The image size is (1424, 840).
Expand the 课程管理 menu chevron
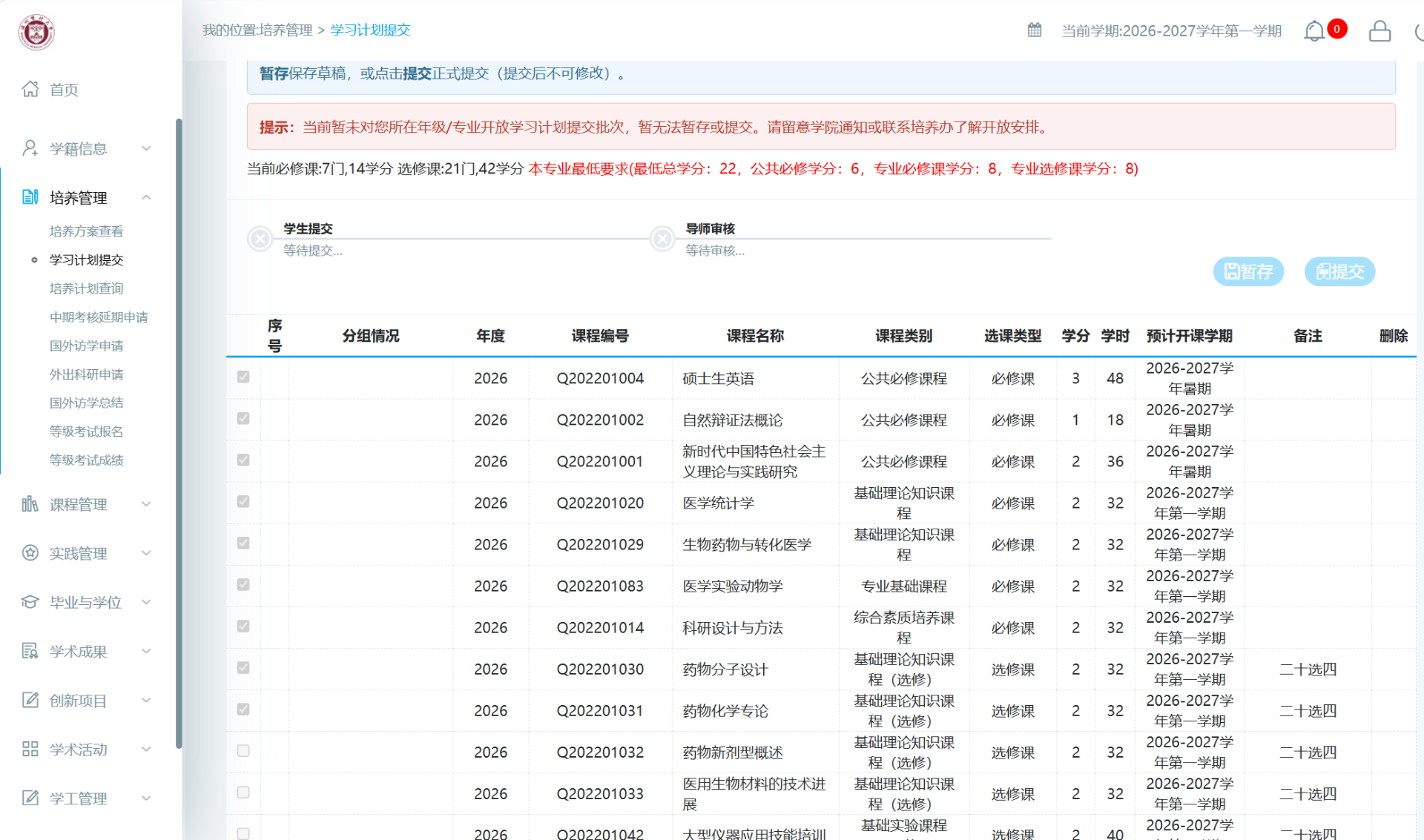click(x=146, y=504)
